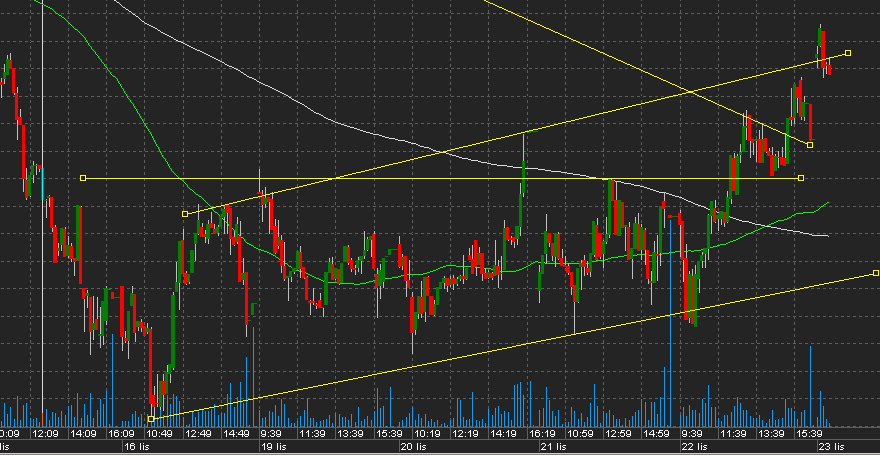Click the 14:59 time label
This screenshot has width=880, height=455.
tap(657, 434)
